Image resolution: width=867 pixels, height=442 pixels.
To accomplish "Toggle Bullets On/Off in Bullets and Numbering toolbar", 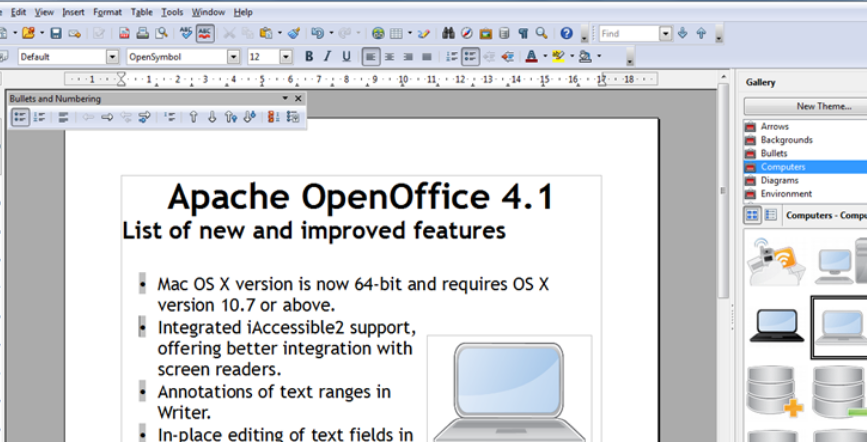I will [x=20, y=117].
